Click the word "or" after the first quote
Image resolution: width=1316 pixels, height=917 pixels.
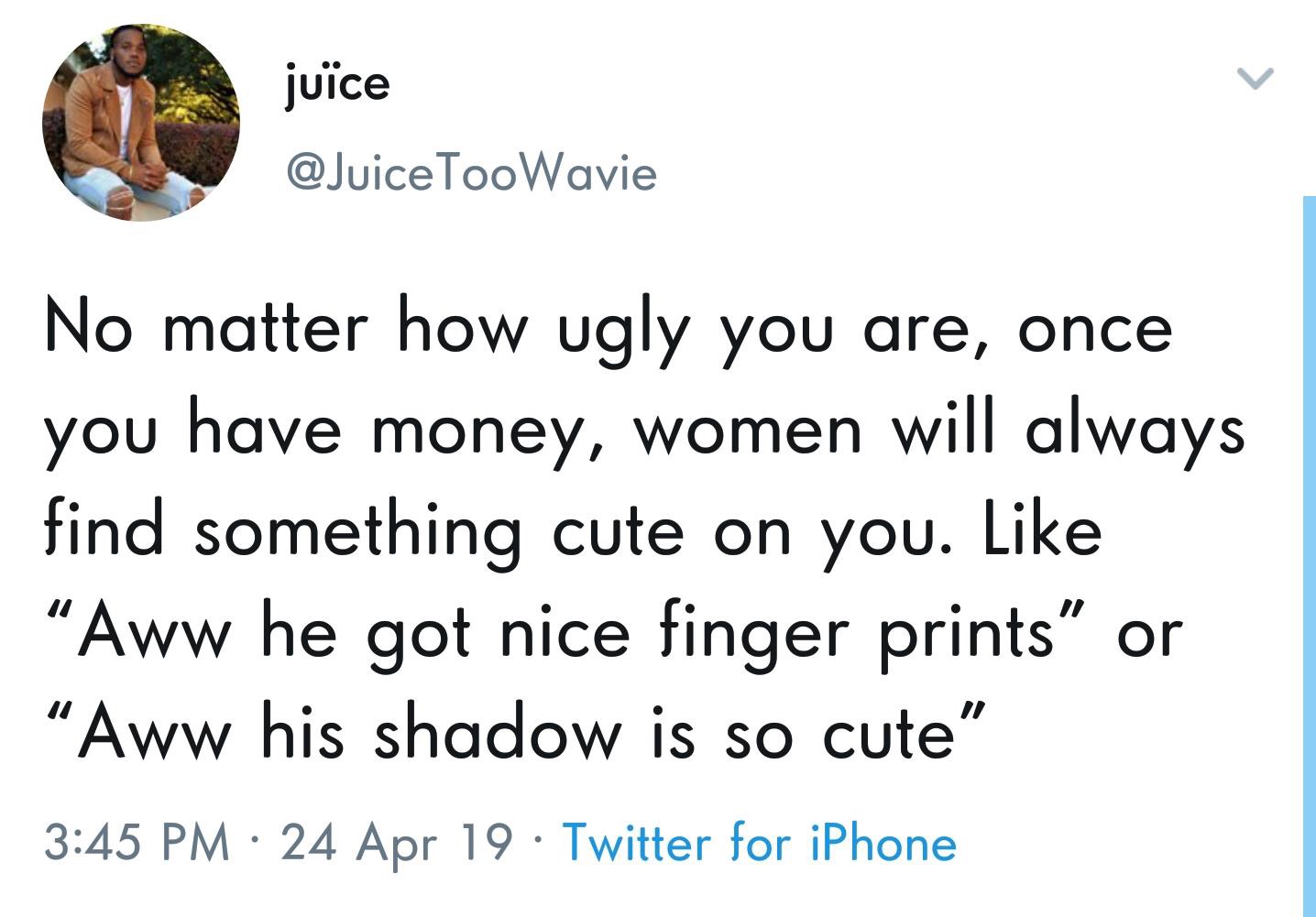click(1149, 634)
